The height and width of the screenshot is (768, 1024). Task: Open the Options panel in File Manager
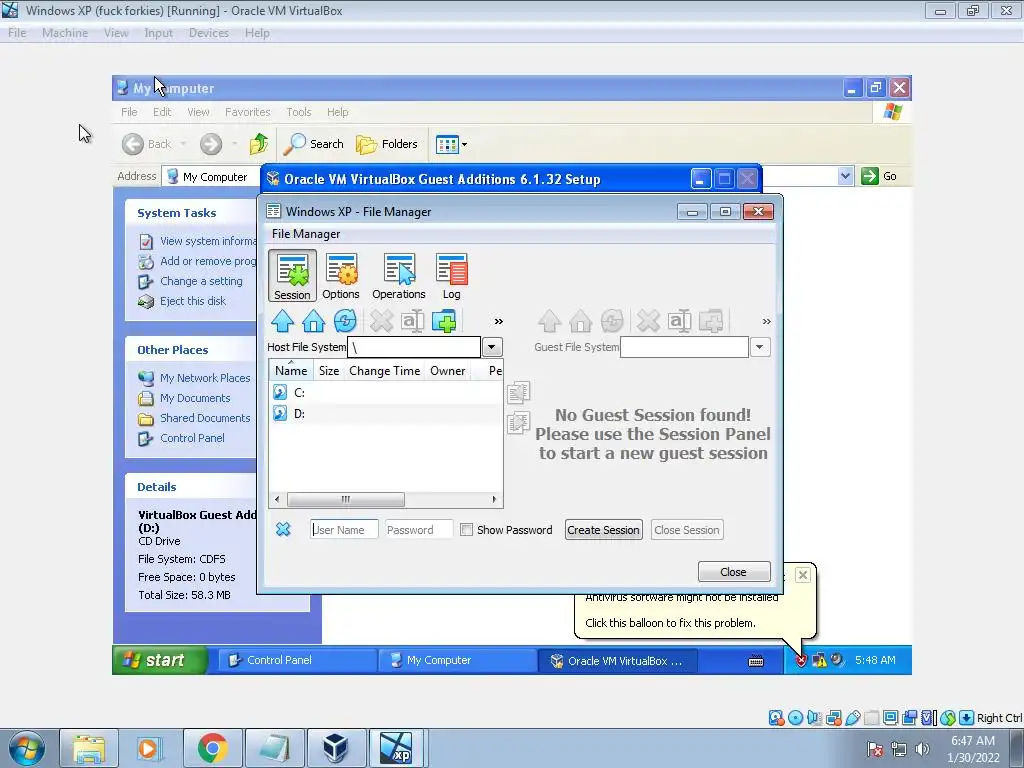tap(341, 276)
